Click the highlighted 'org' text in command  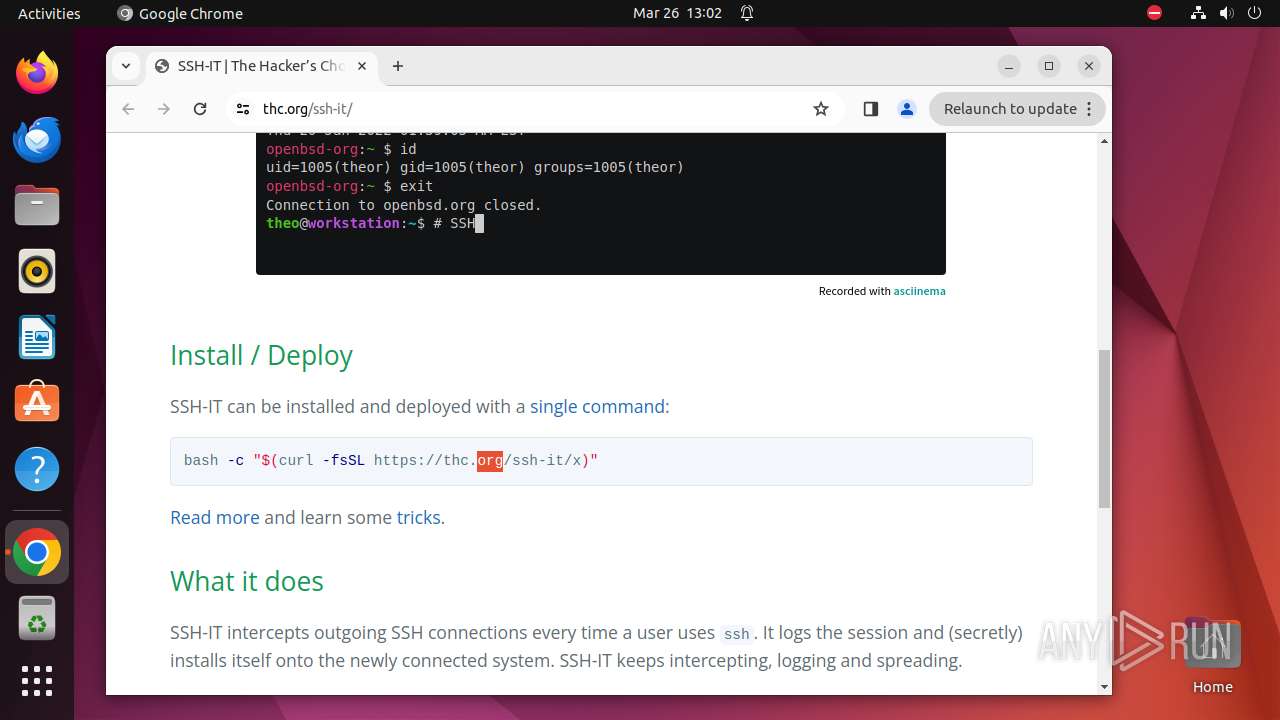click(490, 460)
